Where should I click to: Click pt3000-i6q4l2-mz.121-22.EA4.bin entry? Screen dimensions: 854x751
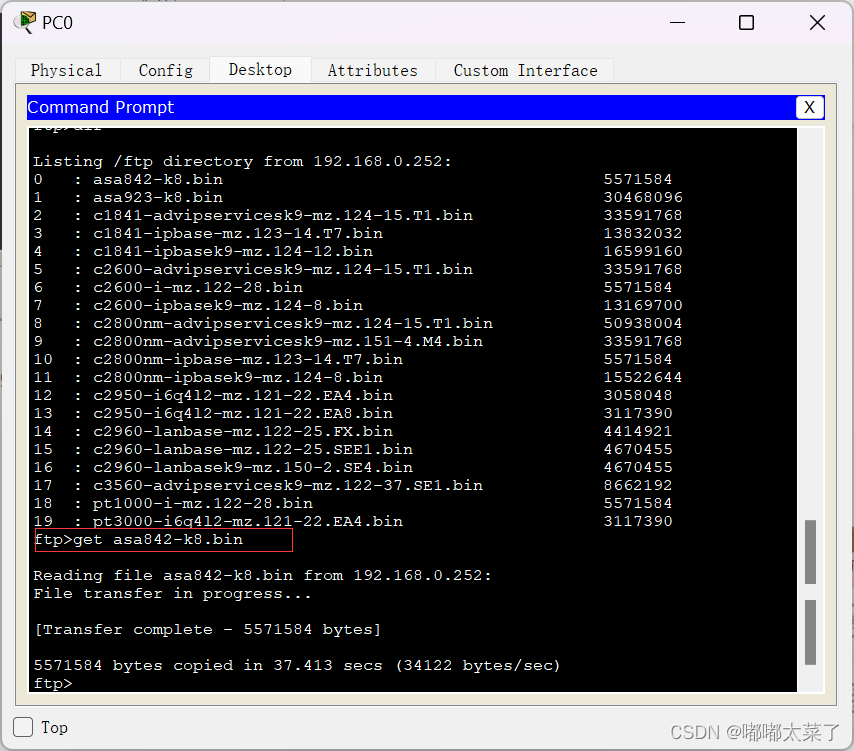248,521
